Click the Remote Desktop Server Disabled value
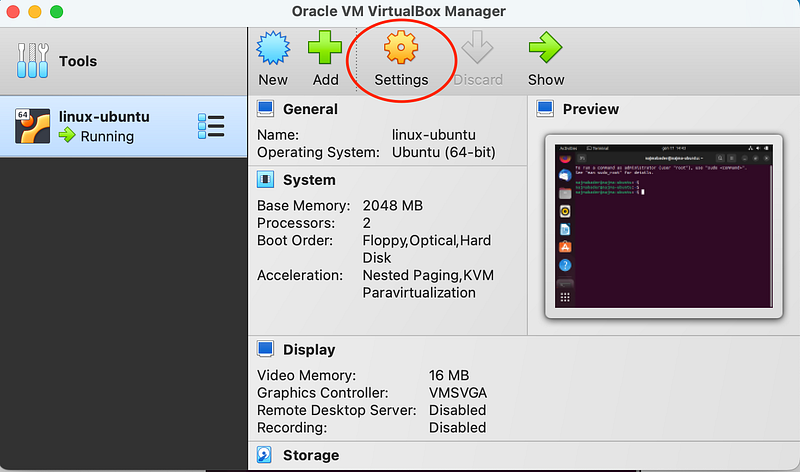 (458, 410)
